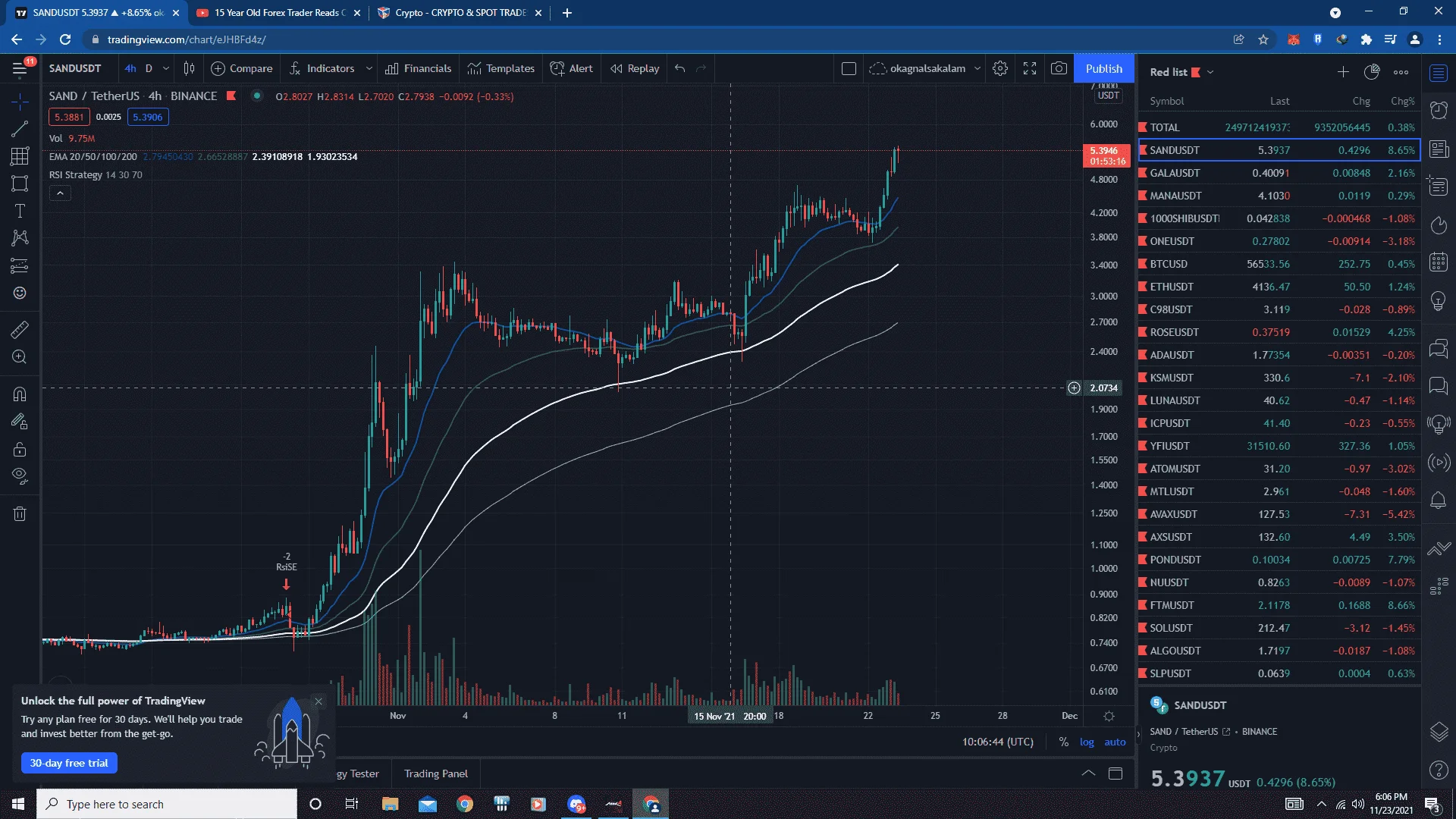1456x819 pixels.
Task: Open the Trading Panel tab
Action: tap(436, 773)
